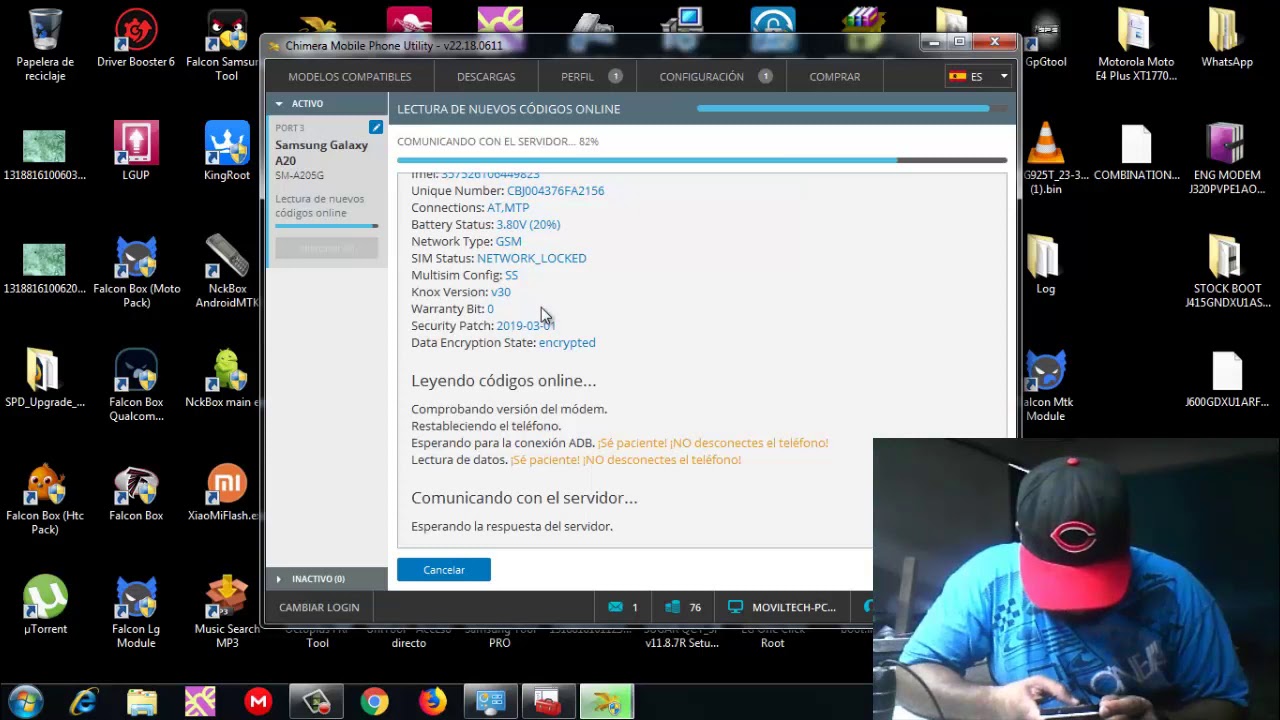Click the Knox Version value v30

click(x=500, y=292)
